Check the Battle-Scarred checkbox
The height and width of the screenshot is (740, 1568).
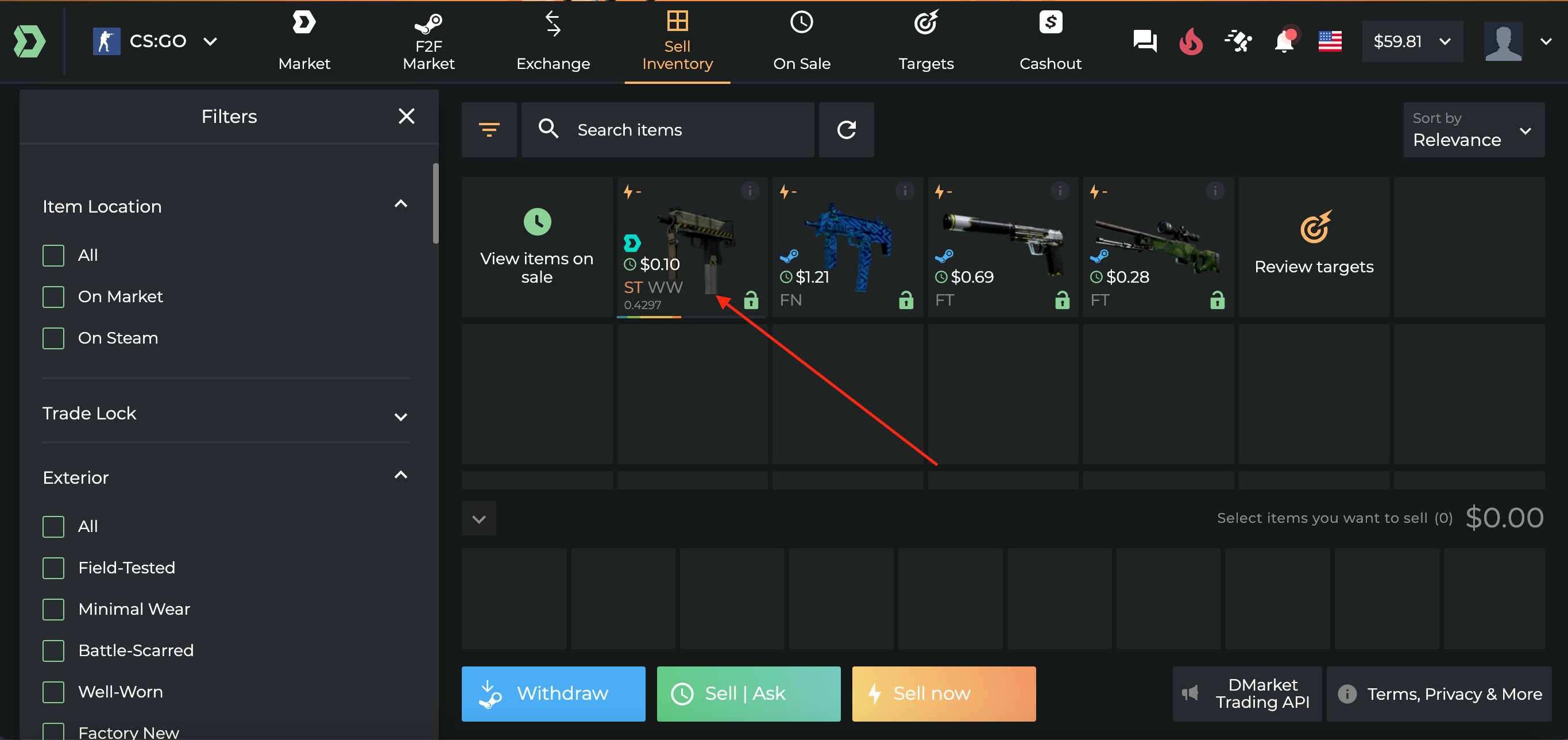pyautogui.click(x=53, y=651)
